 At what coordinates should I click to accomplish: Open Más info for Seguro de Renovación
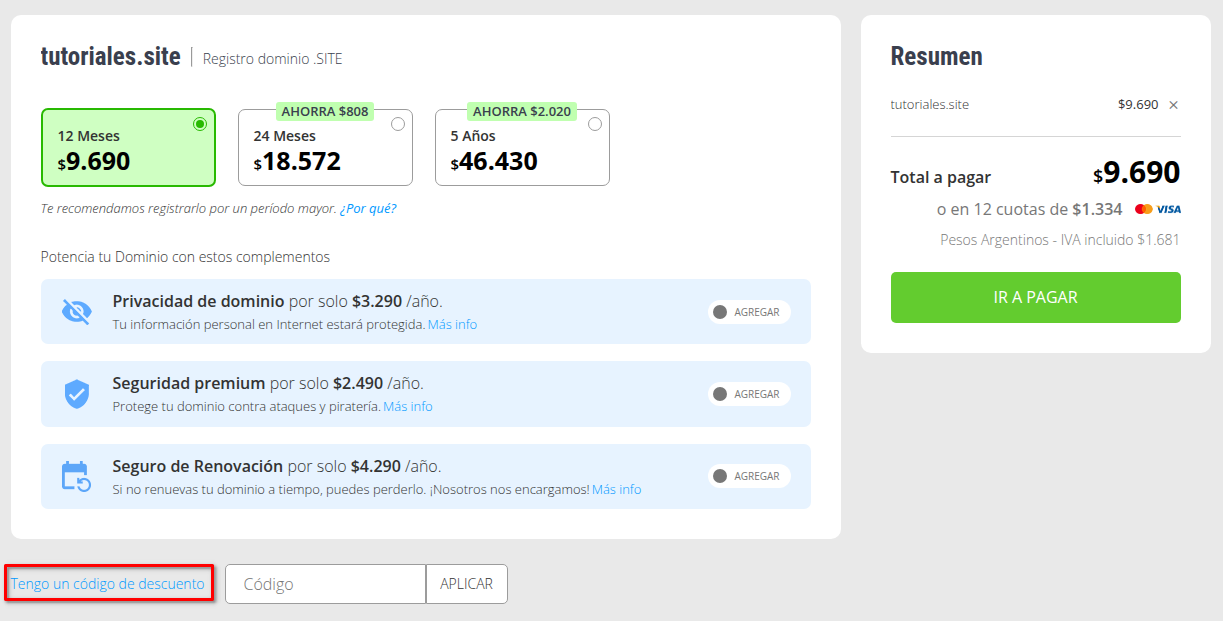click(x=617, y=490)
